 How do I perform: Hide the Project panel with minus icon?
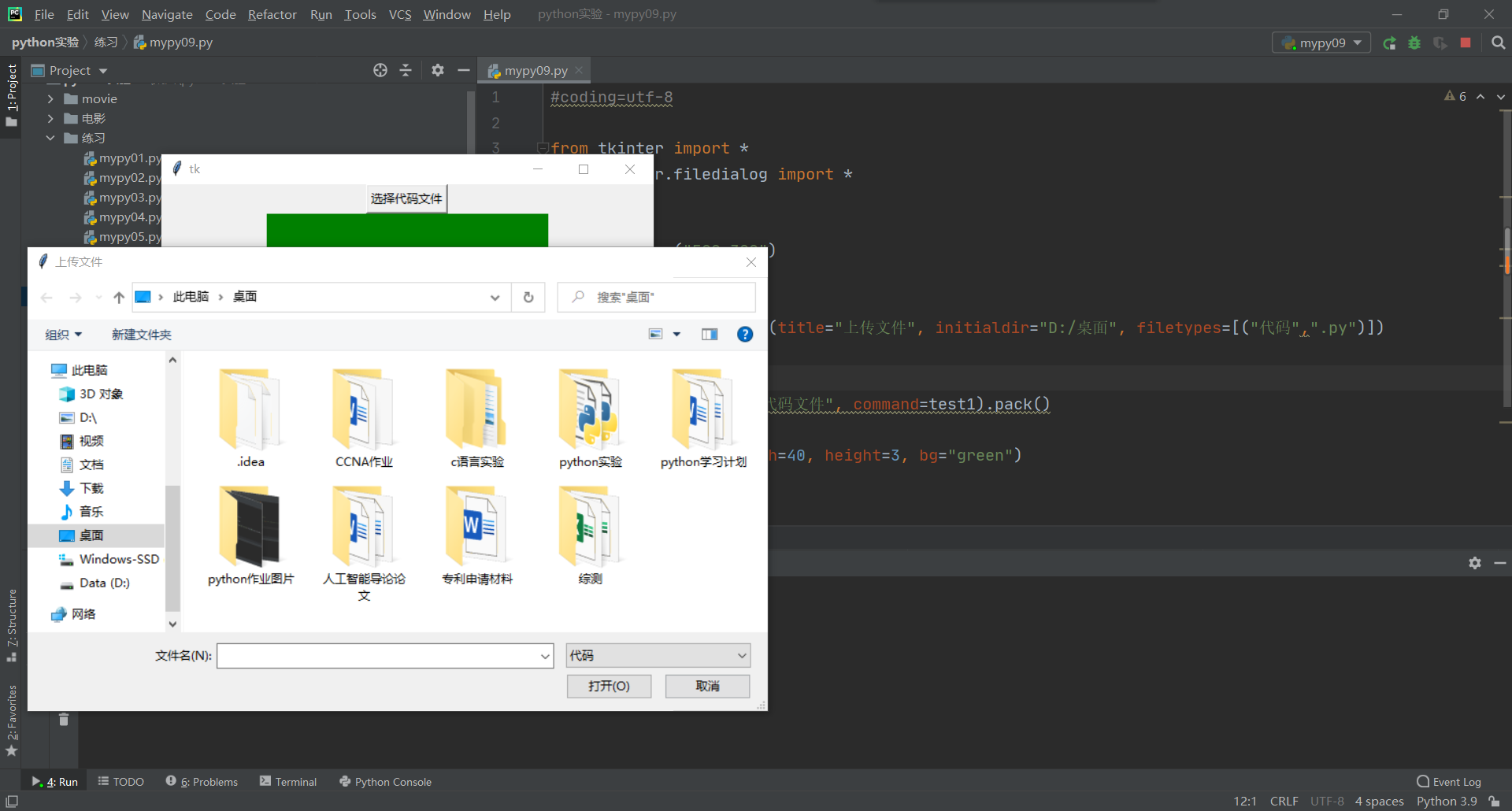click(464, 70)
